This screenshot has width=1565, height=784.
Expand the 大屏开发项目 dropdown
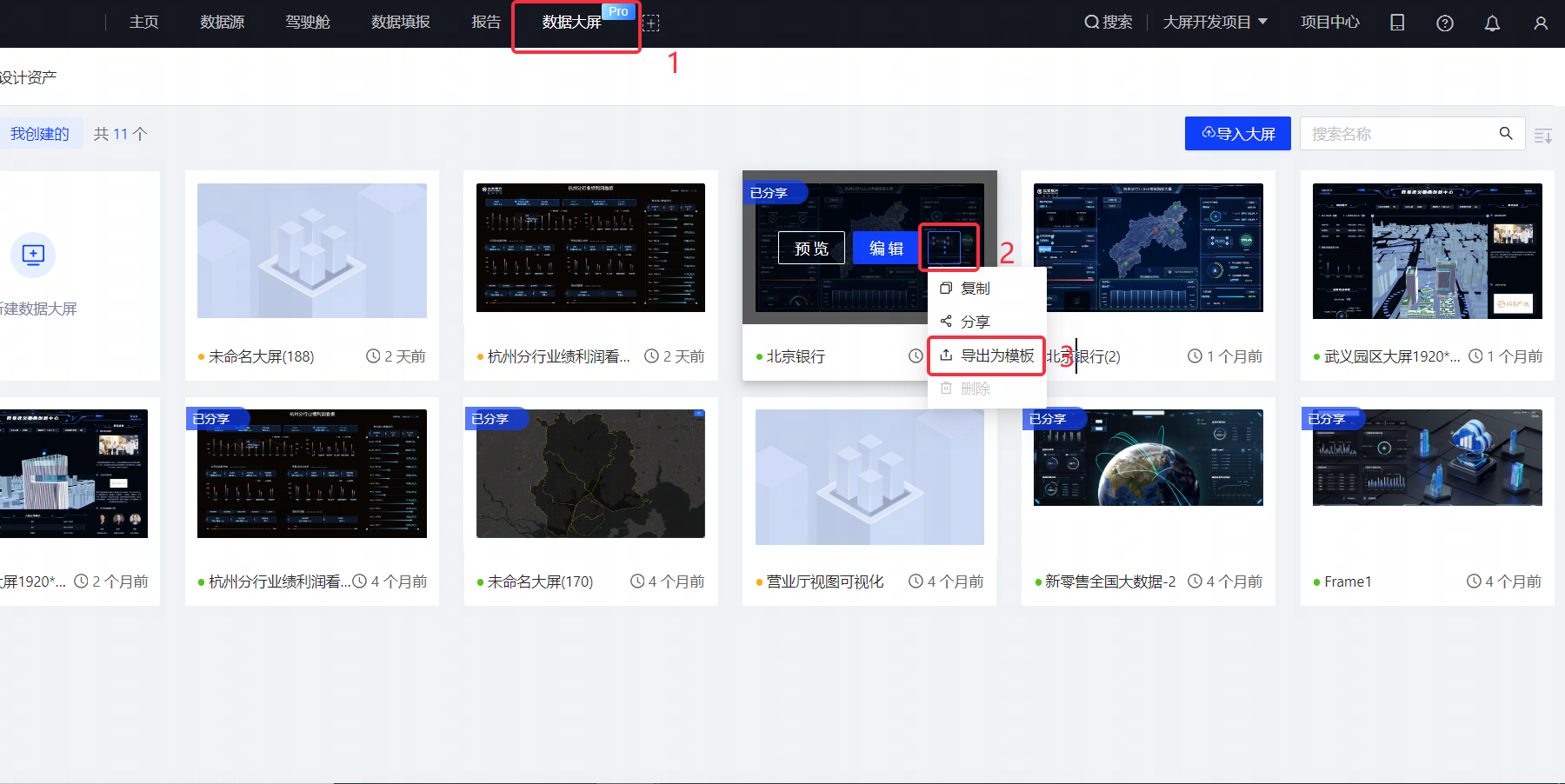pos(1215,22)
